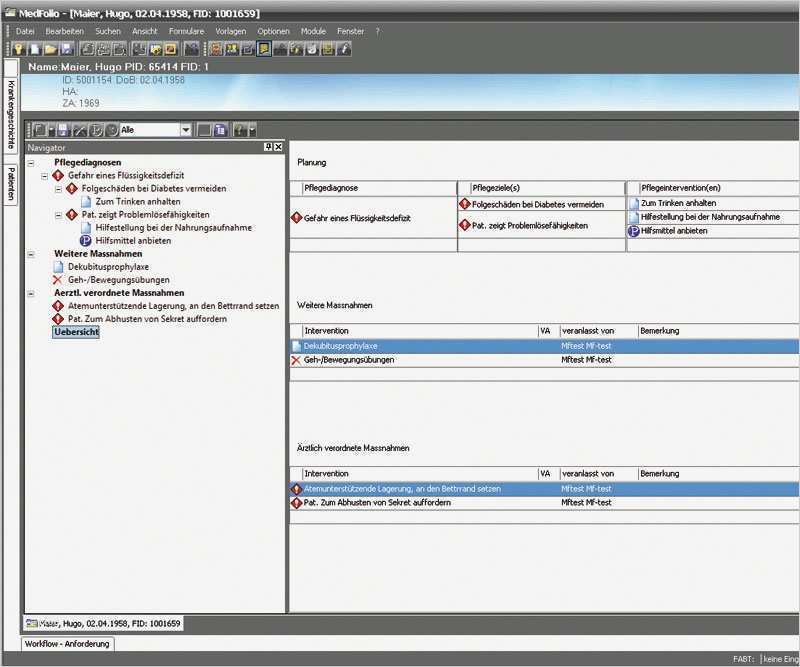
Task: Open the Formulare menu
Action: point(186,31)
